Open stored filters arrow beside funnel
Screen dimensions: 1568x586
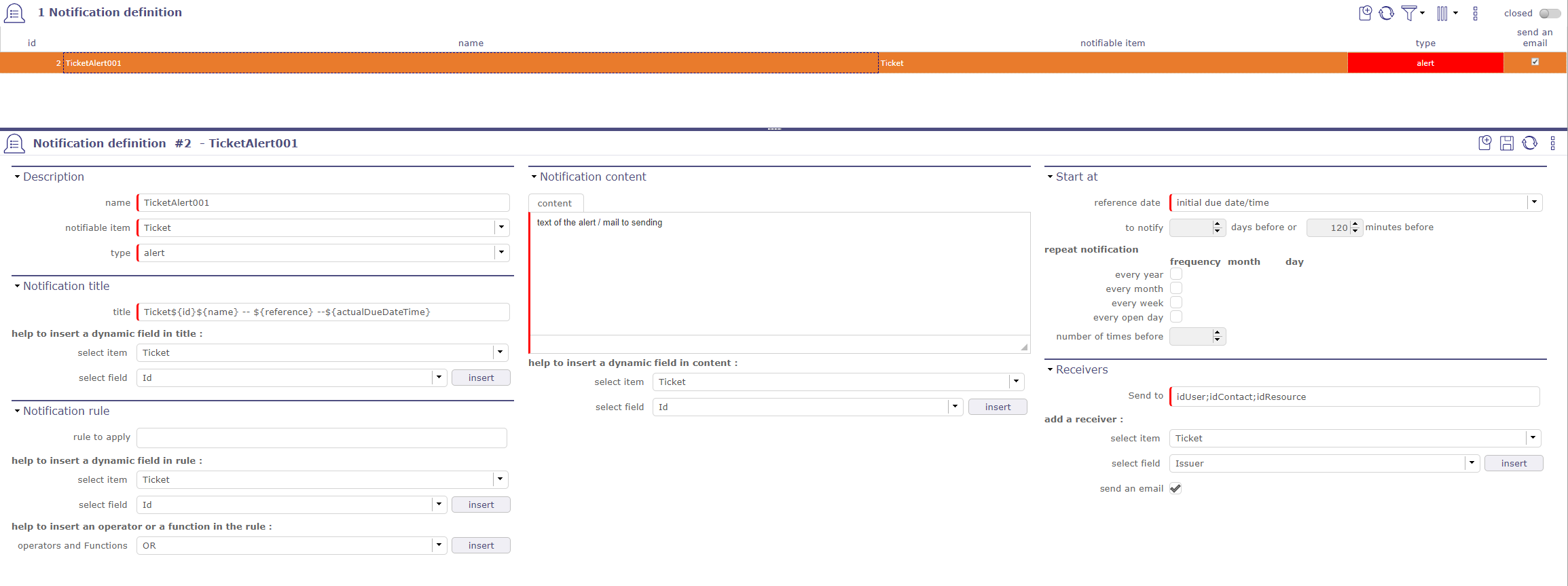pos(1422,13)
